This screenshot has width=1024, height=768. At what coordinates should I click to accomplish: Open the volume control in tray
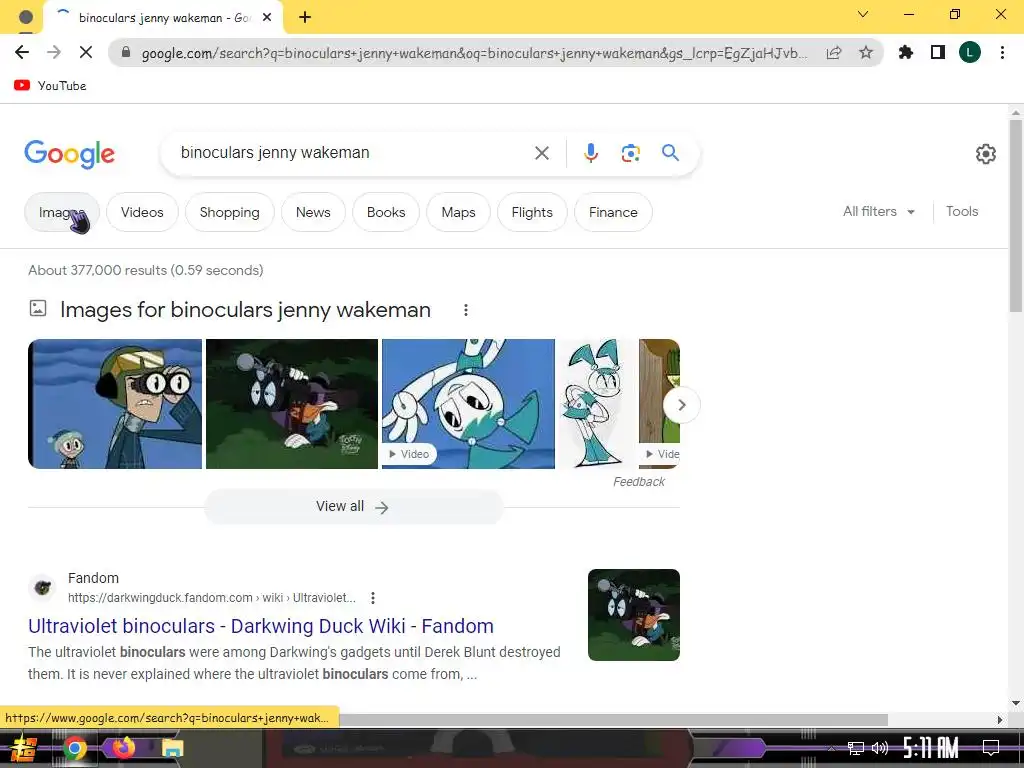coord(880,748)
